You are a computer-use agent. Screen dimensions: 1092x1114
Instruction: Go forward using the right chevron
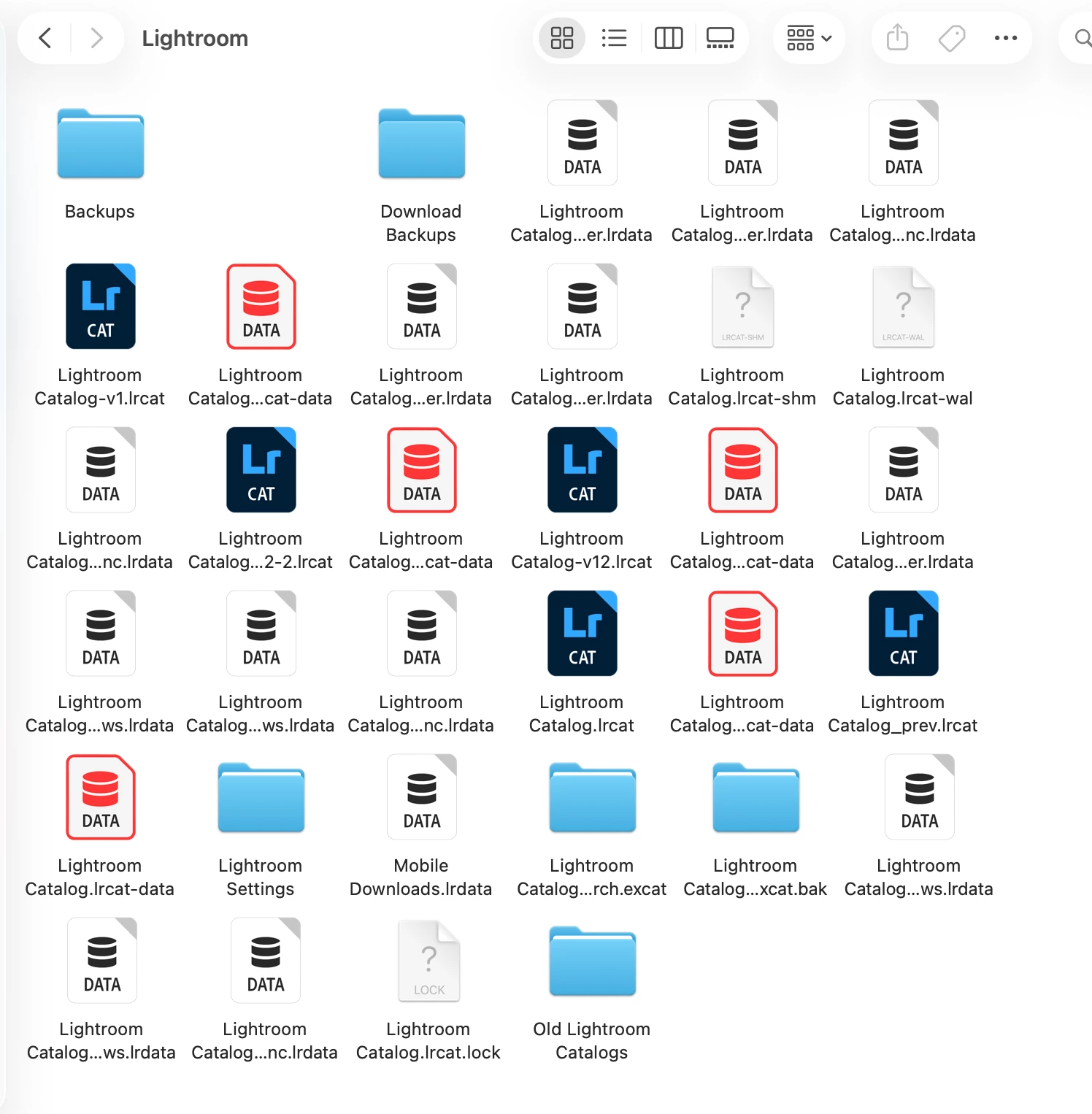[x=96, y=38]
